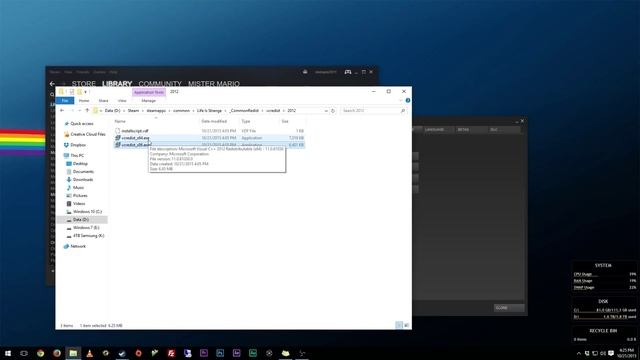Switch to the Home ribbon tab
The image size is (640, 360).
[x=84, y=100]
